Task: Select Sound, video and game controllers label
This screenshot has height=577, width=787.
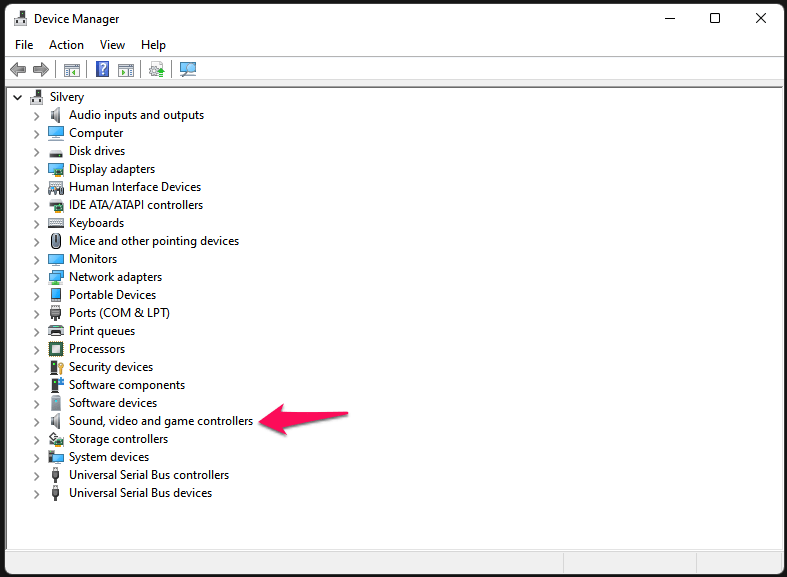Action: (x=161, y=421)
